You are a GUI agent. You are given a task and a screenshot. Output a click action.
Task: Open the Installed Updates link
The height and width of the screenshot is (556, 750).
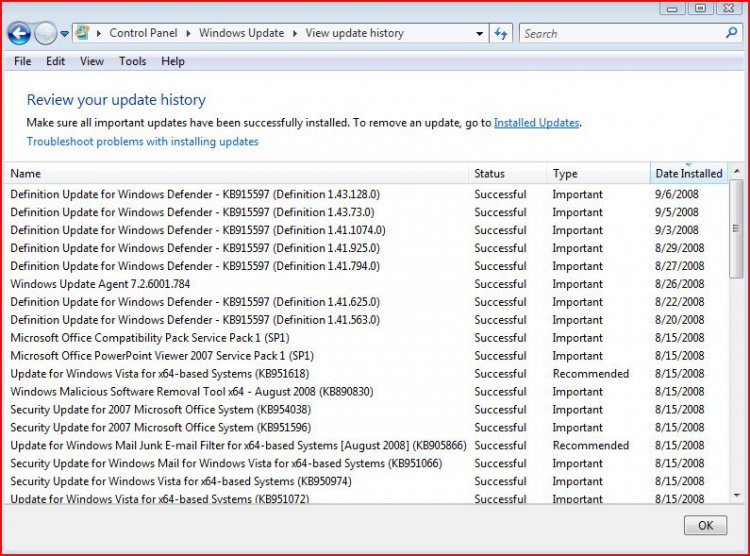click(x=536, y=123)
